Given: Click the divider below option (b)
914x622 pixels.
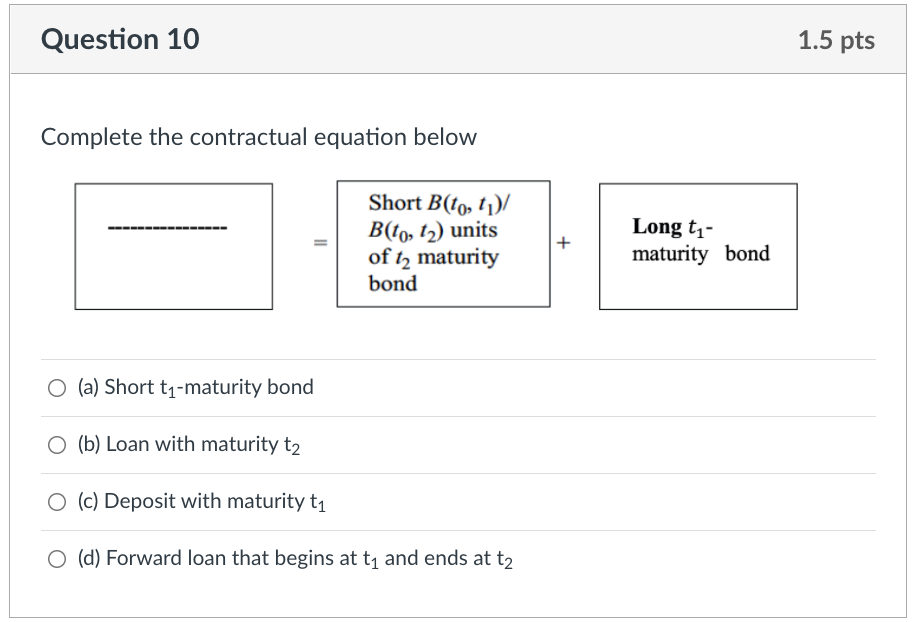Looking at the screenshot, I should pos(457,474).
